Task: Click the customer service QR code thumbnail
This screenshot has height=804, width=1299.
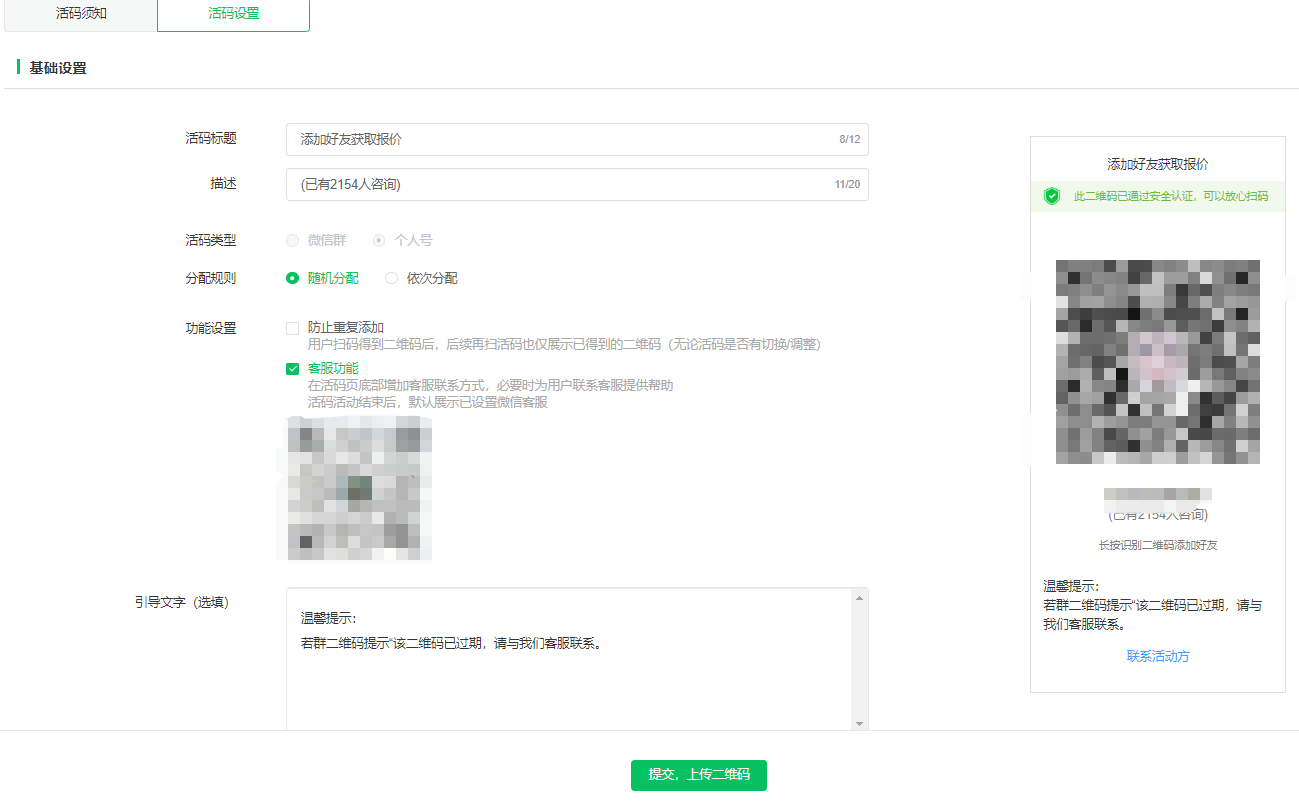Action: [x=359, y=487]
